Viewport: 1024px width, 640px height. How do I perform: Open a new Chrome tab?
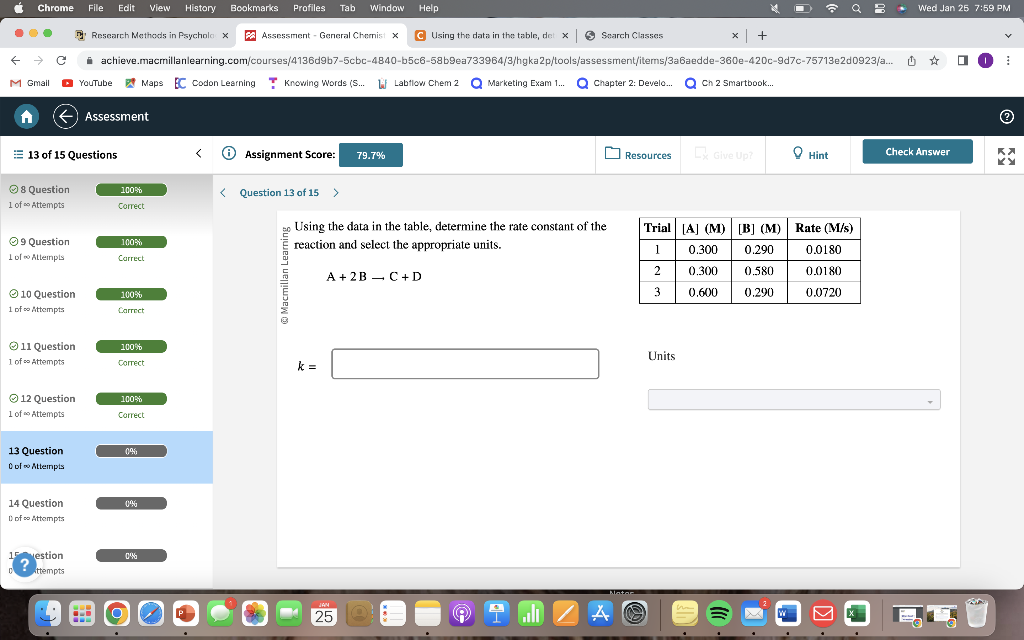tap(762, 35)
